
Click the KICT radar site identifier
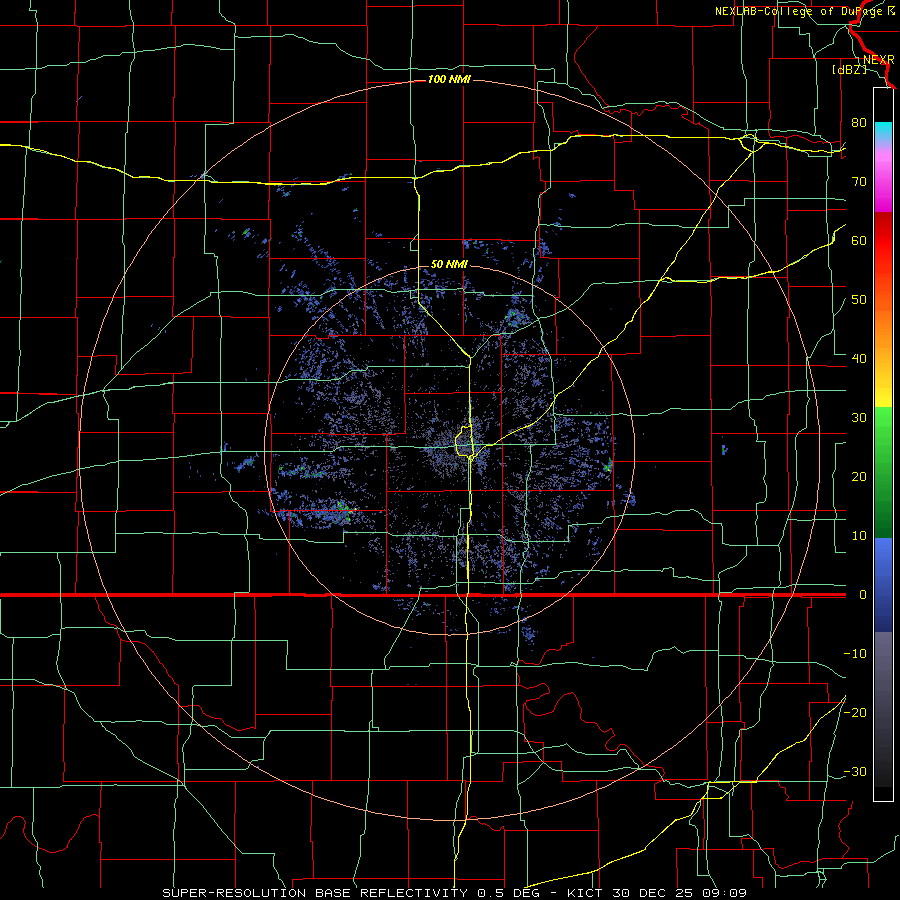[x=585, y=893]
